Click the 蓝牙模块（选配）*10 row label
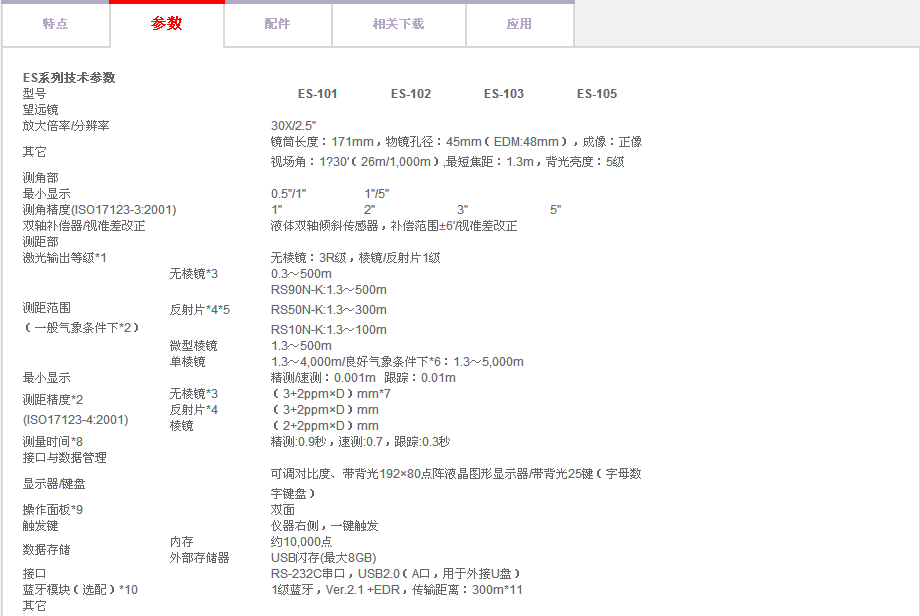Screen dimensions: 920x616 click(80, 590)
